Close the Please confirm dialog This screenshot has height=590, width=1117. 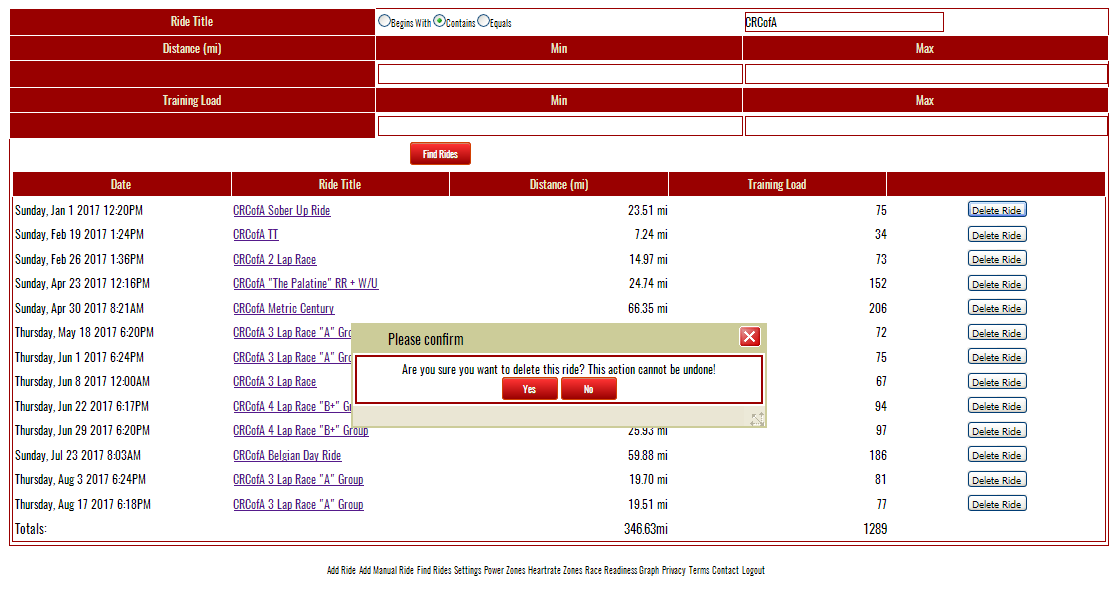coord(750,337)
